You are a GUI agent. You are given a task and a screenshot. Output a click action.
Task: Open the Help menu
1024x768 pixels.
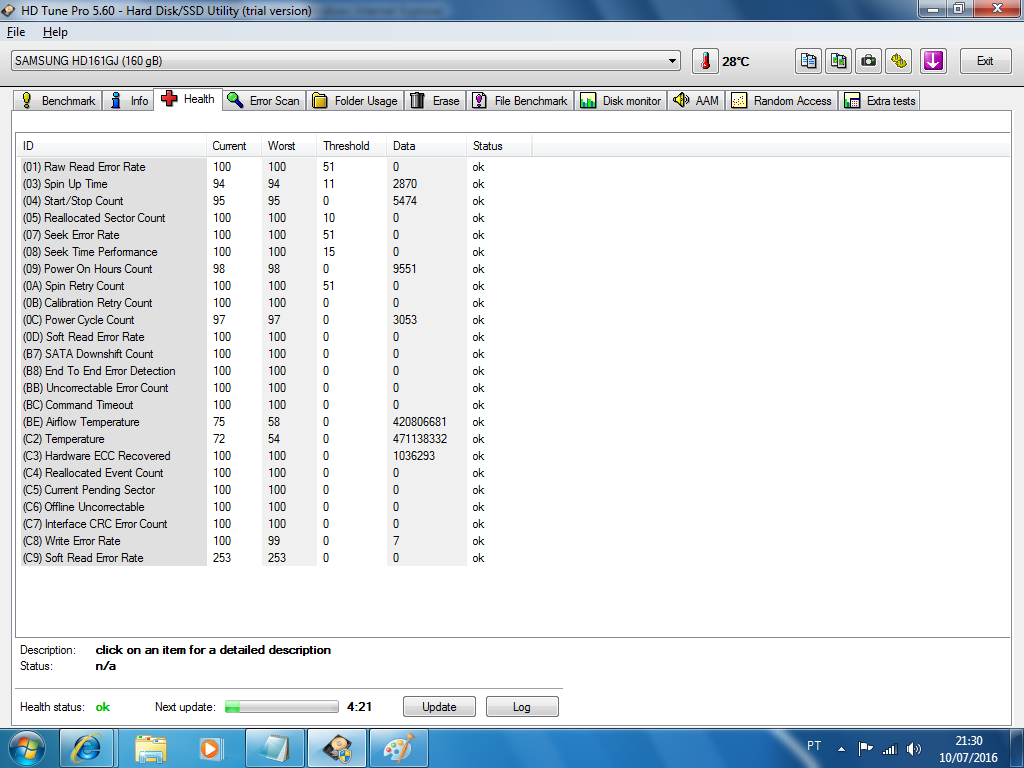coord(55,32)
